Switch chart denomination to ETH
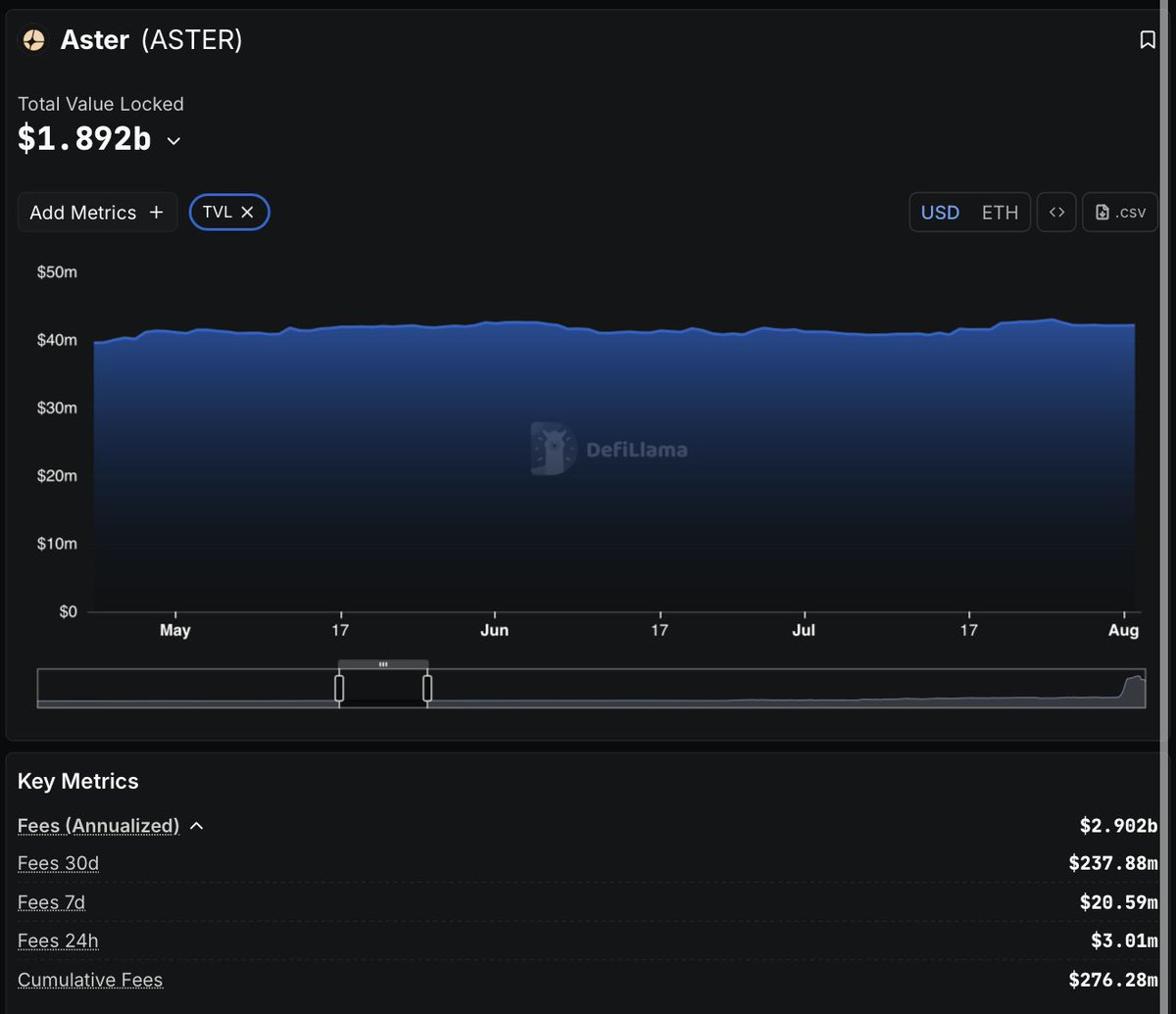 [1000, 213]
